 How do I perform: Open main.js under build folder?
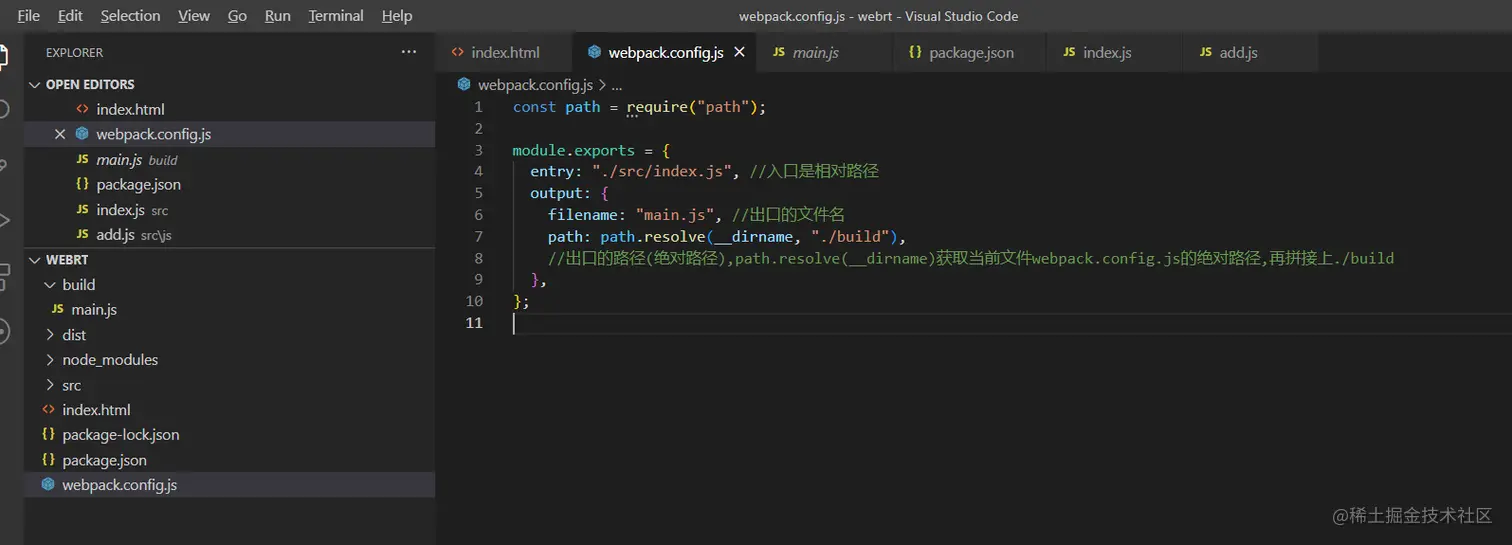click(x=230, y=310)
